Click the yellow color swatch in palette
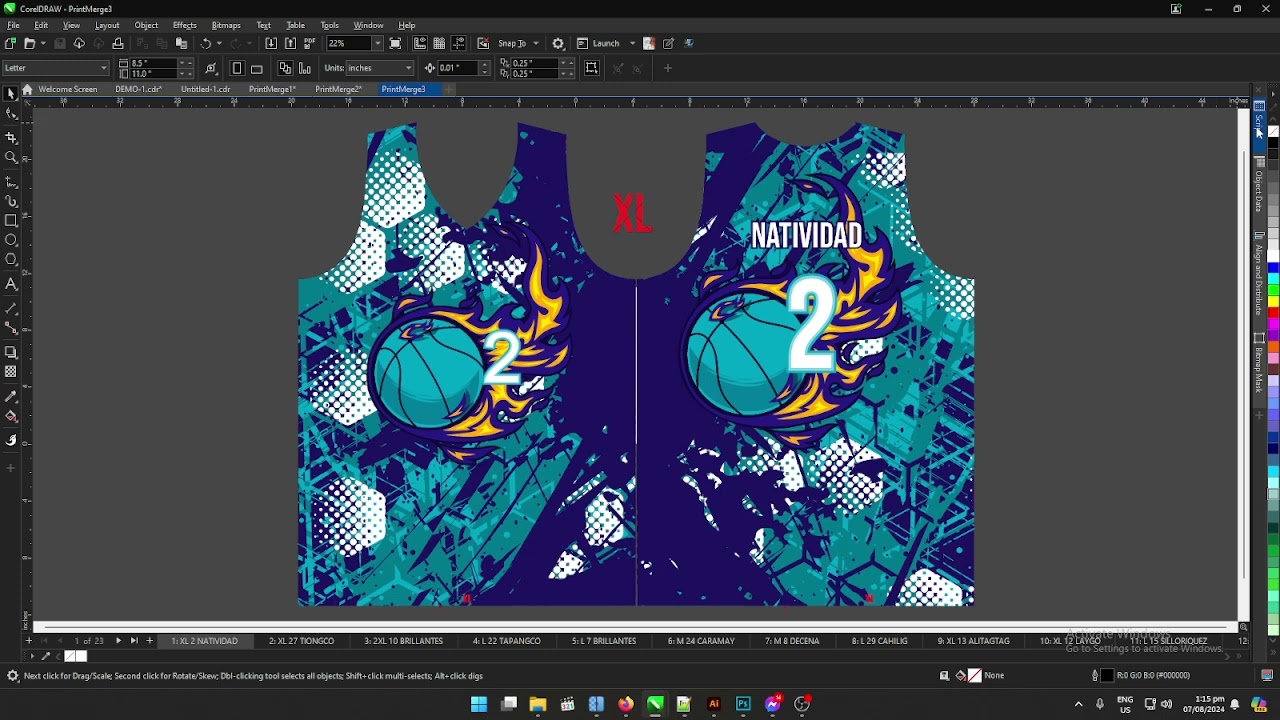The width and height of the screenshot is (1280, 720). point(1274,301)
